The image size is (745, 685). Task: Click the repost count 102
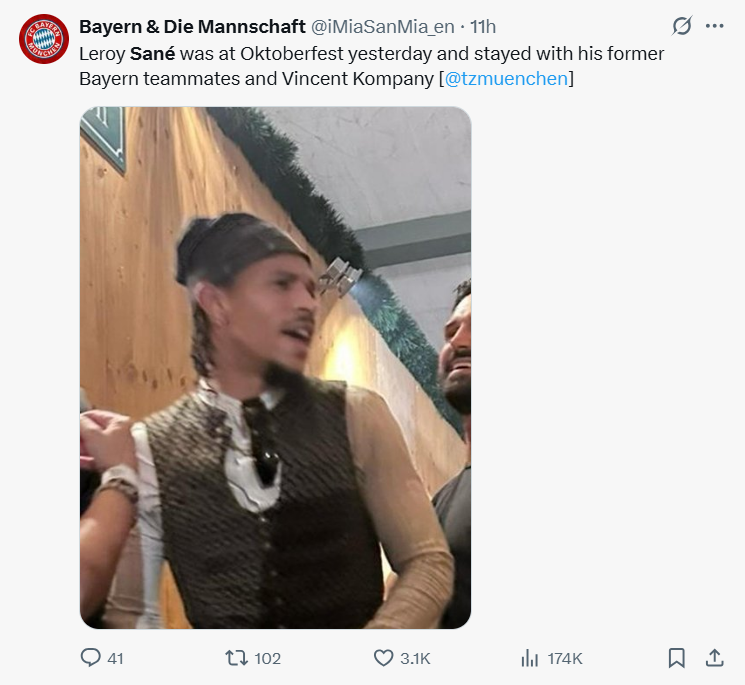tap(267, 658)
